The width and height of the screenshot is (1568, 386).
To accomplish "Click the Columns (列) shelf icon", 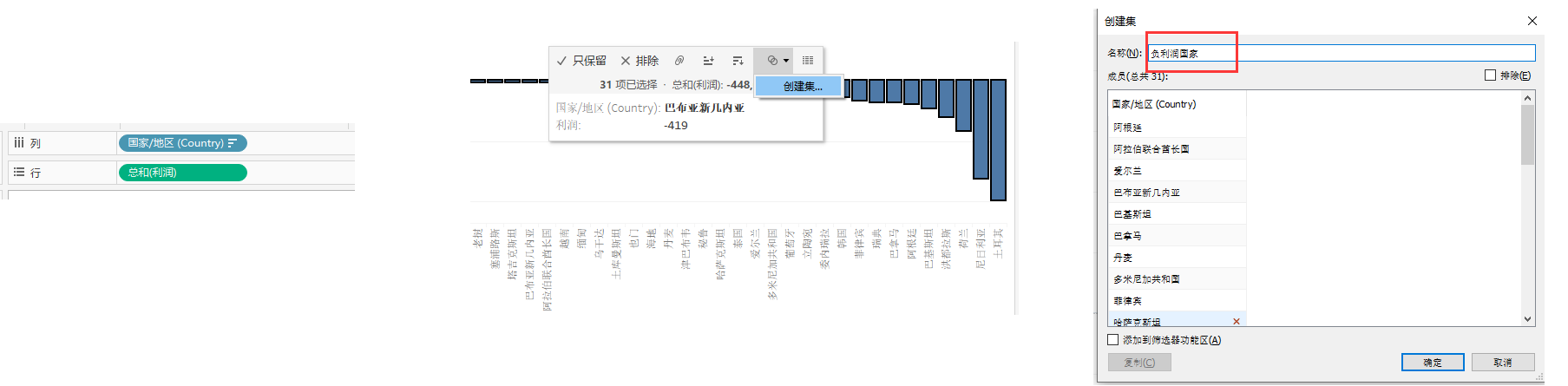I will (x=19, y=143).
